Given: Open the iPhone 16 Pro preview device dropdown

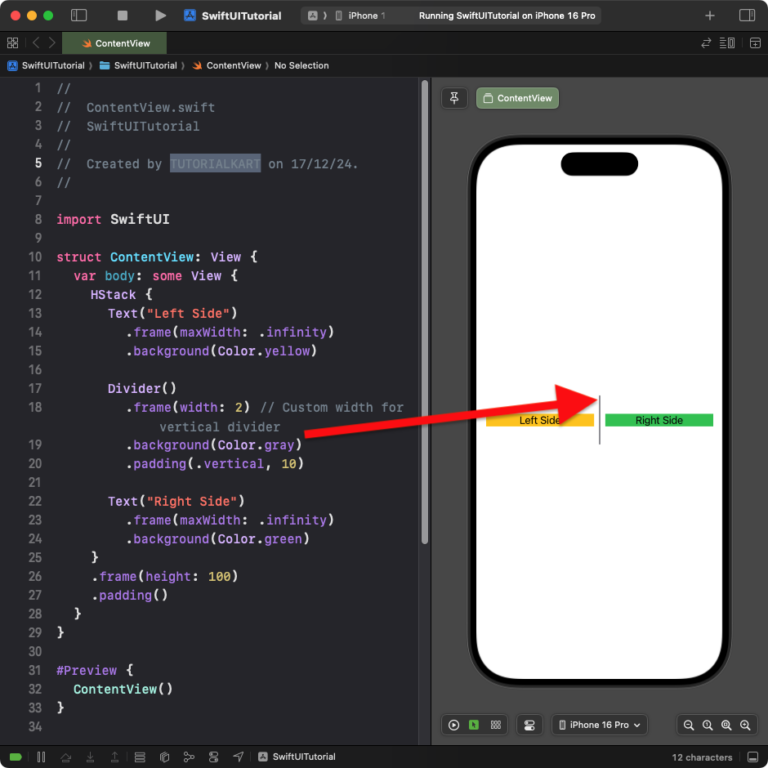Looking at the screenshot, I should [x=600, y=725].
